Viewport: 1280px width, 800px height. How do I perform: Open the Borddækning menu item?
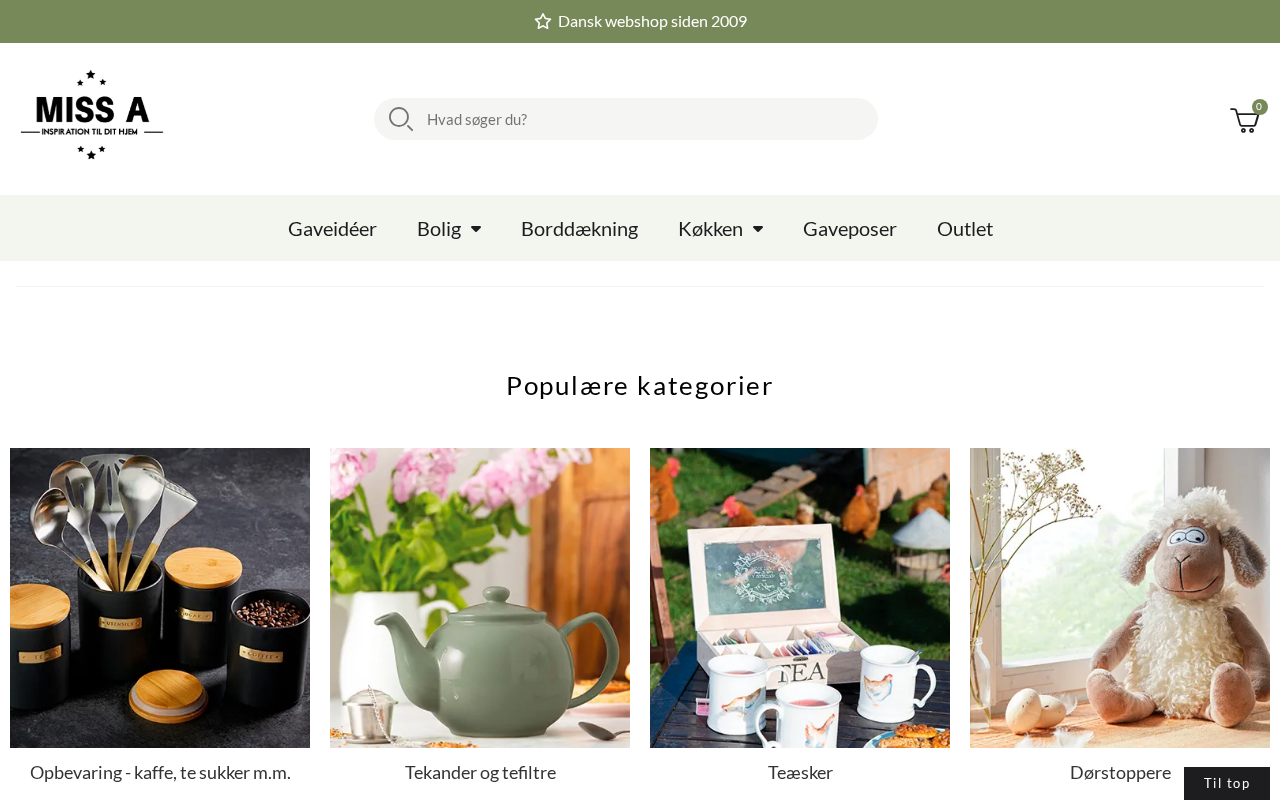[579, 228]
